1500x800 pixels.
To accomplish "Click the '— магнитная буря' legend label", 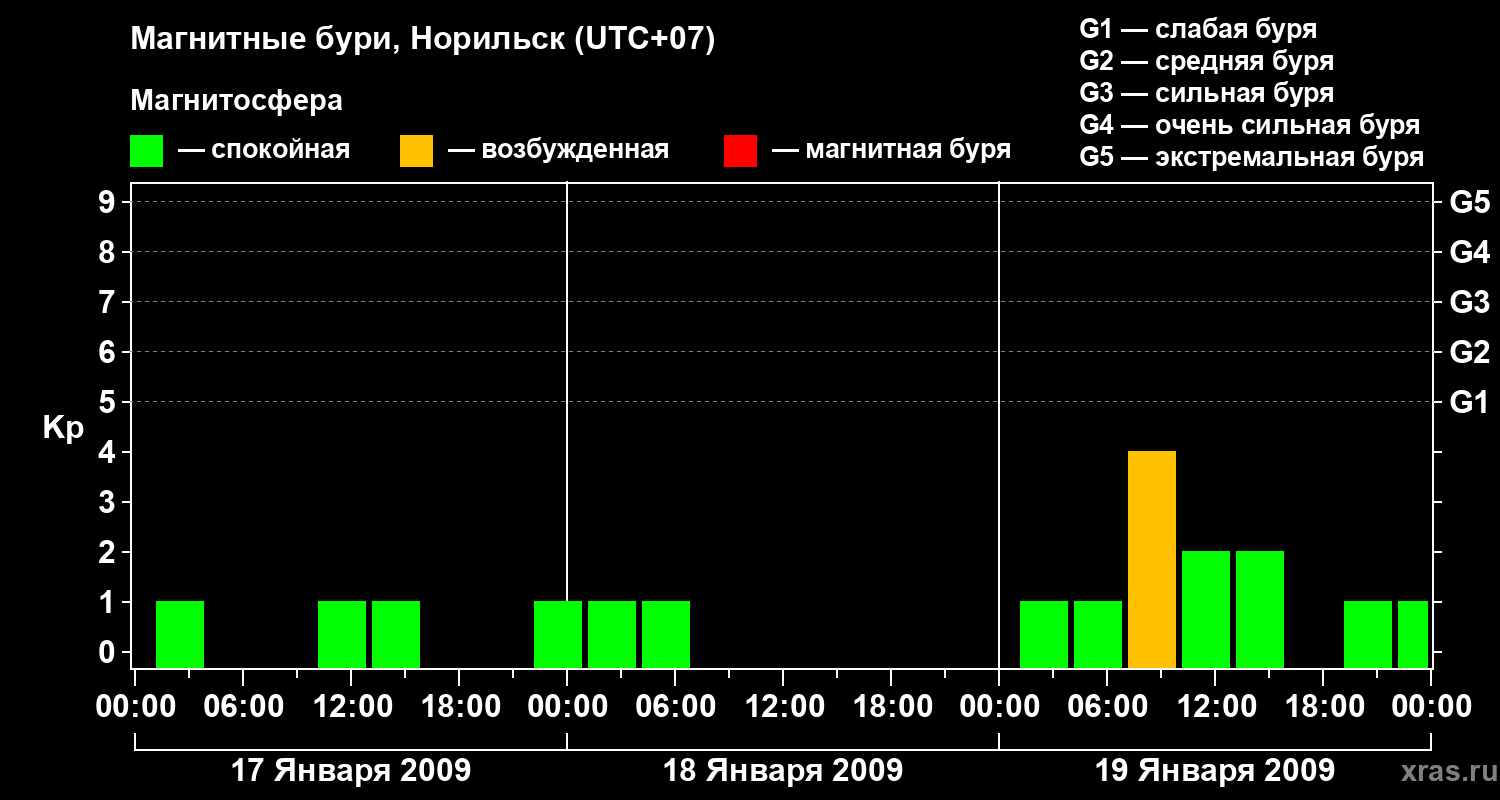I will (x=892, y=151).
